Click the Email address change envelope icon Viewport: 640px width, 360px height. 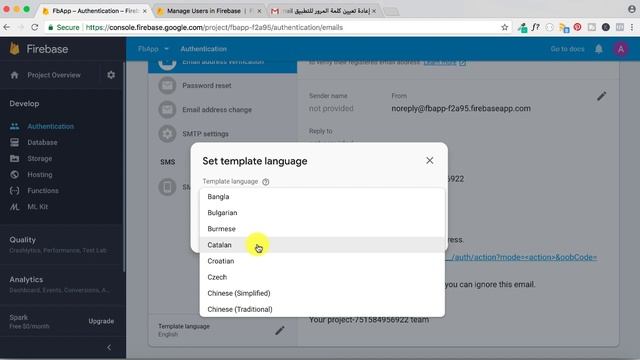point(167,109)
